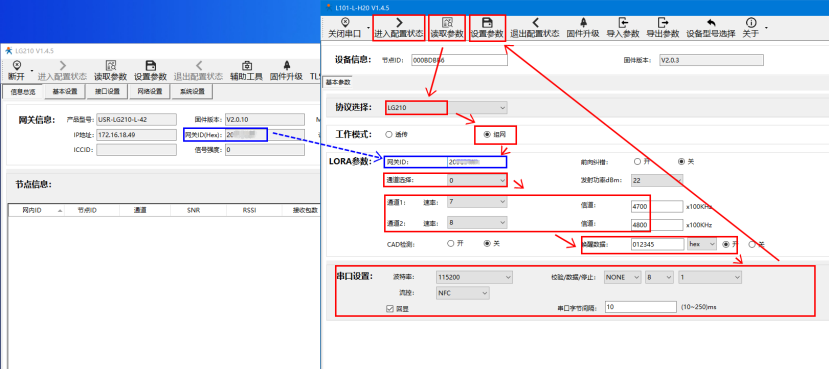The width and height of the screenshot is (830, 369).
Task: Select 组网 work mode radio button
Action: 487,134
